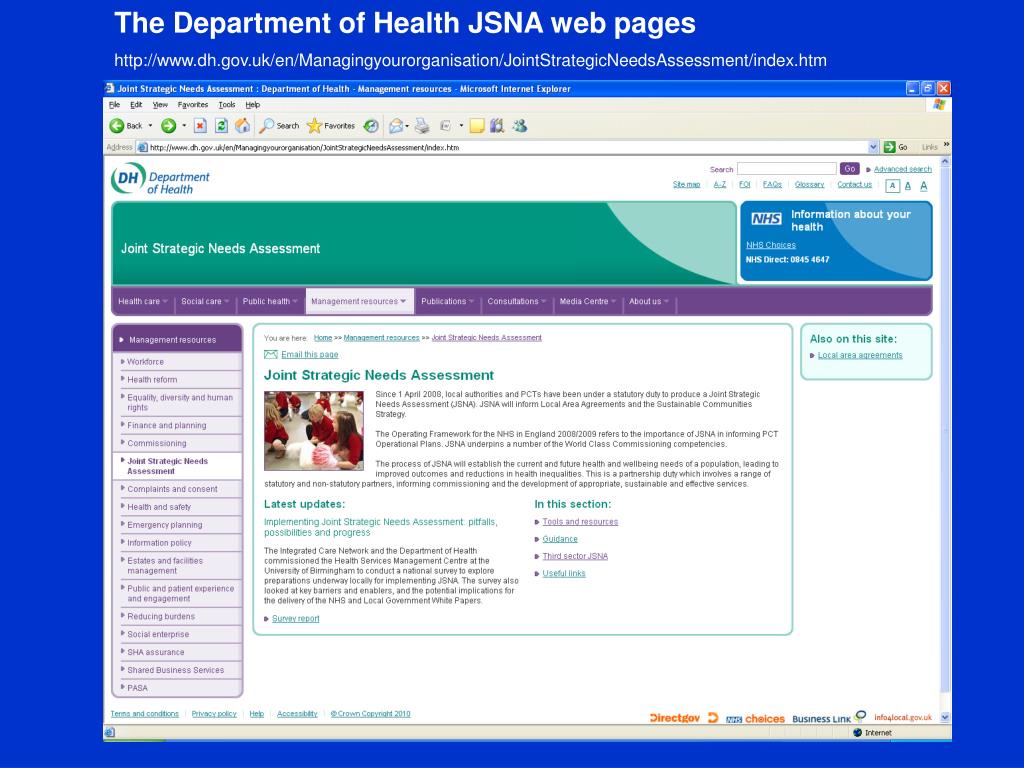Click the Back arrow button
This screenshot has width=1024, height=768.
(x=125, y=125)
